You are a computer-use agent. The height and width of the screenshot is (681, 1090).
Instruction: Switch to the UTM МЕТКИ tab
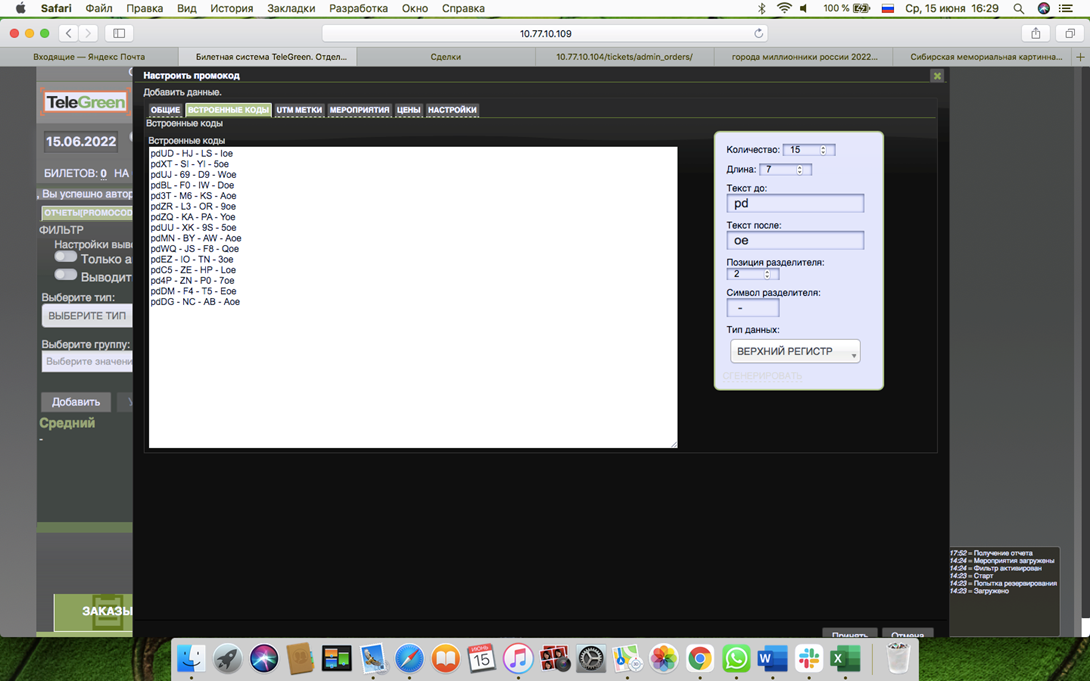[299, 110]
